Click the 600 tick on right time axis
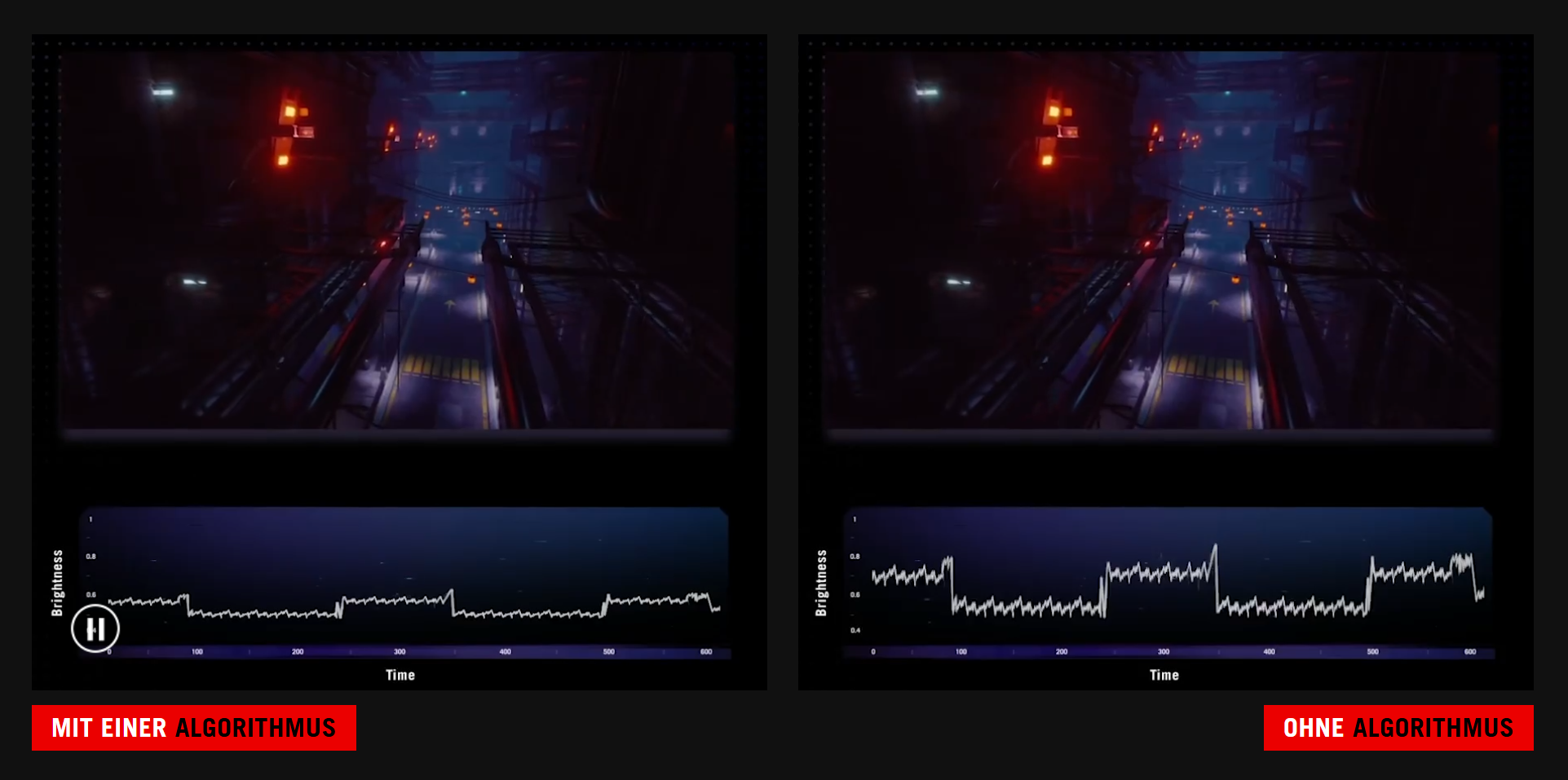 click(x=1470, y=652)
